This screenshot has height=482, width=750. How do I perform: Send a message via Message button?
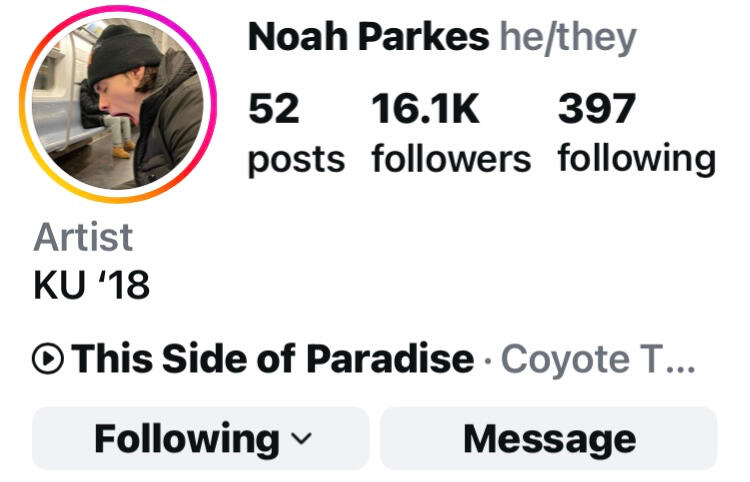coord(549,438)
